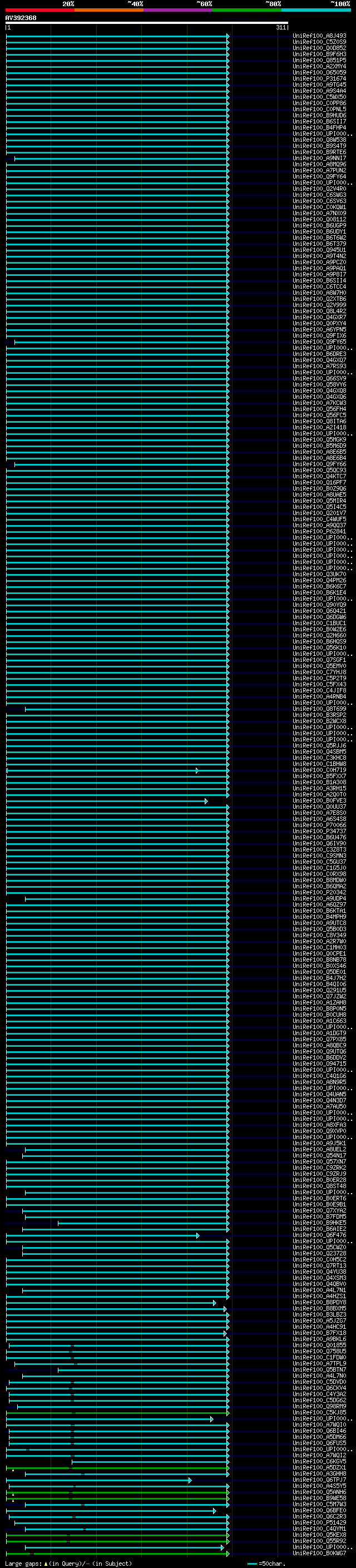
Task: Select the UniRef100_Q16PF7 label
Action: click(319, 482)
